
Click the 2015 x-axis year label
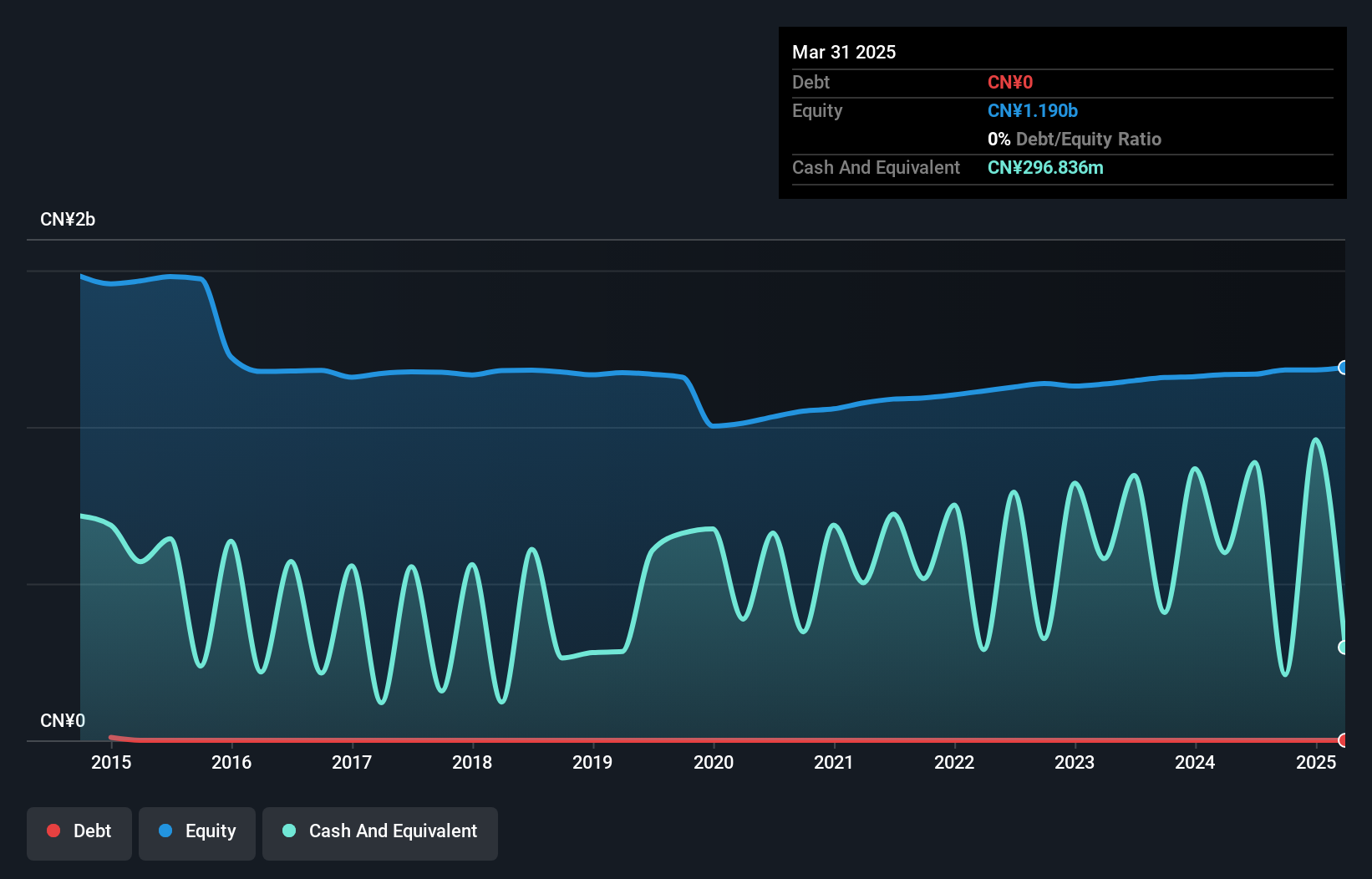pos(111,762)
